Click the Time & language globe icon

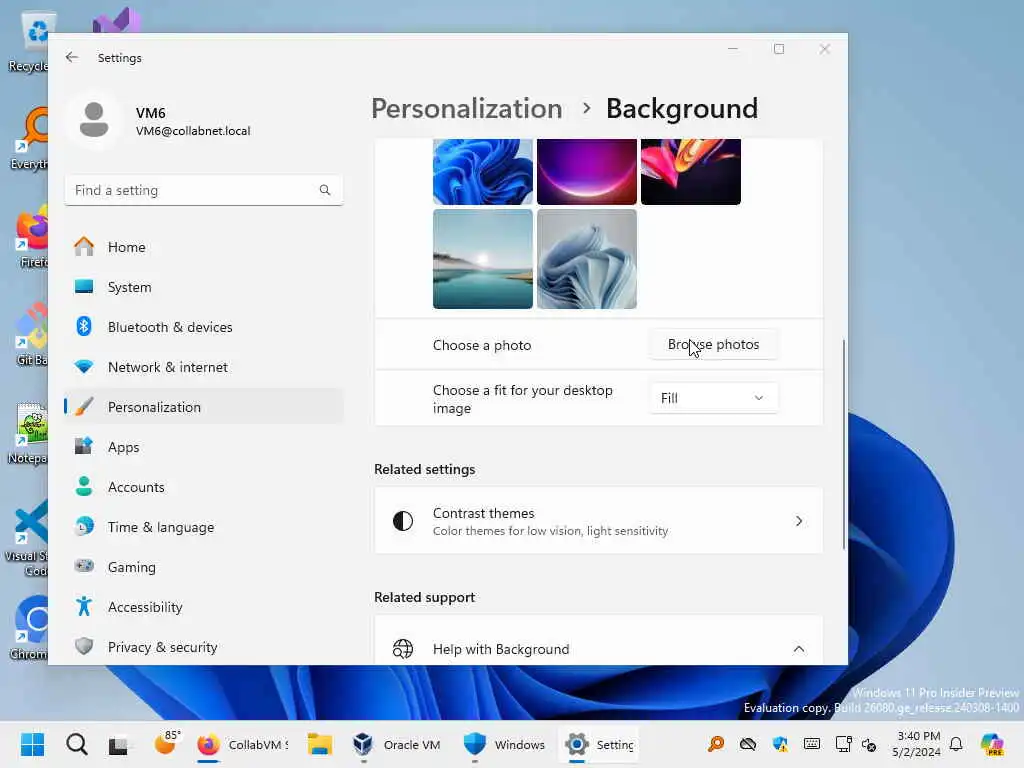(84, 526)
